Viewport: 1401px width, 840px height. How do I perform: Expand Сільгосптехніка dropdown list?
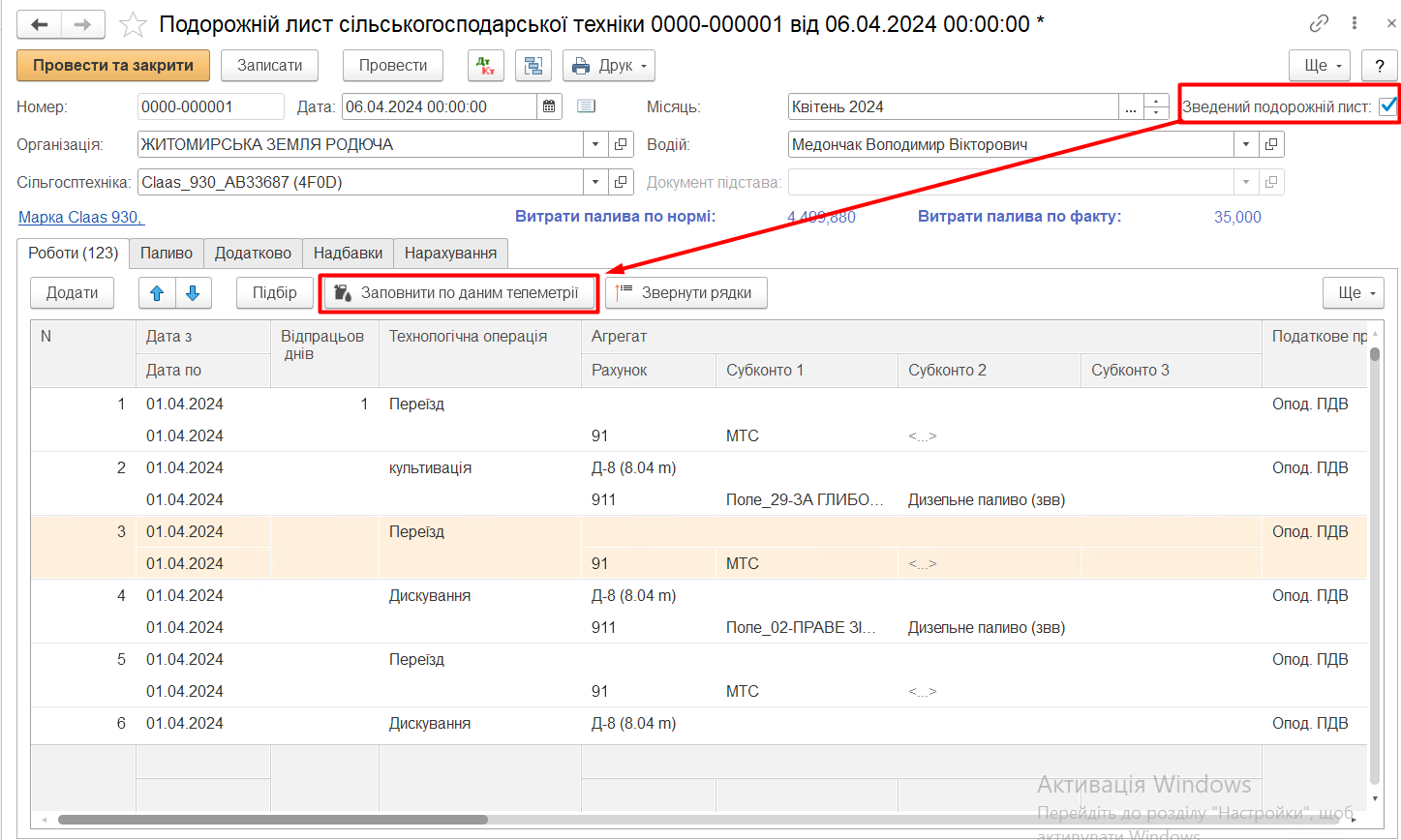[596, 182]
